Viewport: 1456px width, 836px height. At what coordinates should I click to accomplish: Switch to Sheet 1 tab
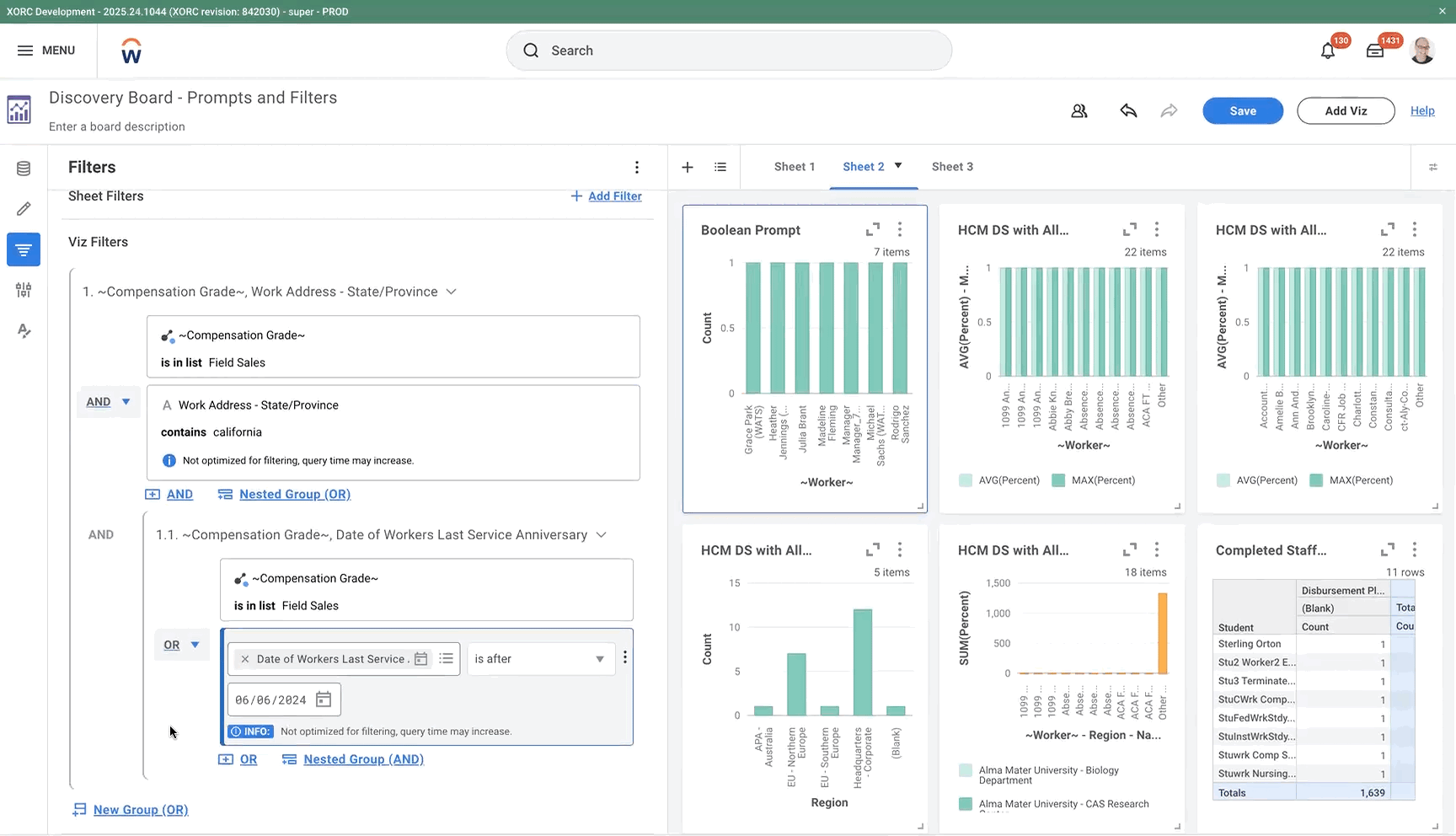point(795,167)
